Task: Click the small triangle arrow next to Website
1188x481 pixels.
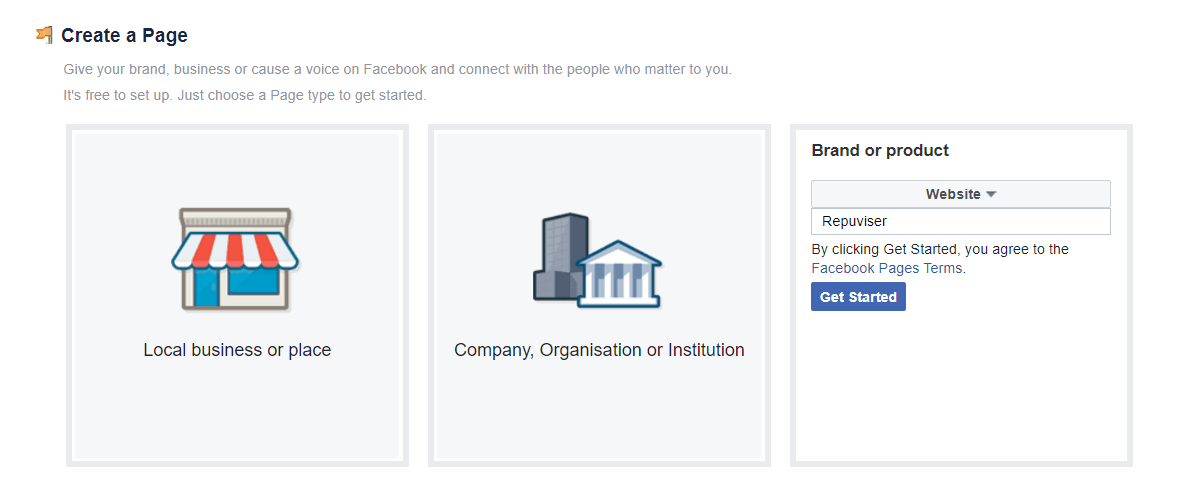Action: pyautogui.click(x=992, y=195)
